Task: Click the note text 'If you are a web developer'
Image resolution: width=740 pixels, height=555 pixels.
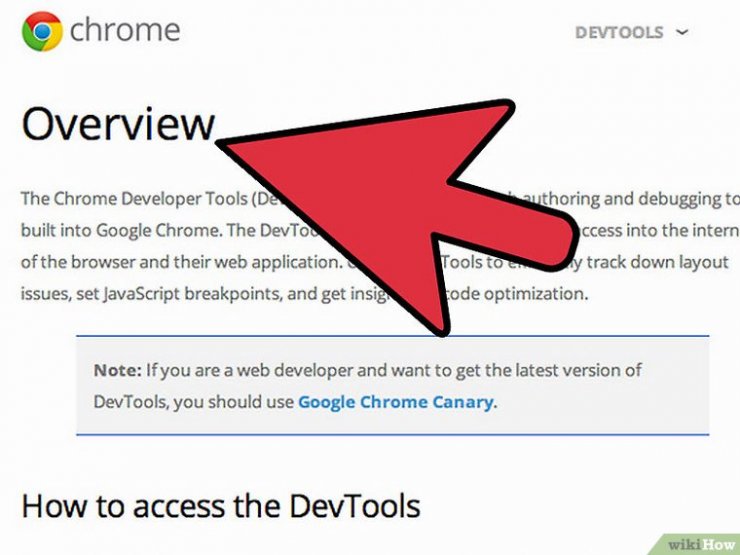Action: tap(249, 370)
